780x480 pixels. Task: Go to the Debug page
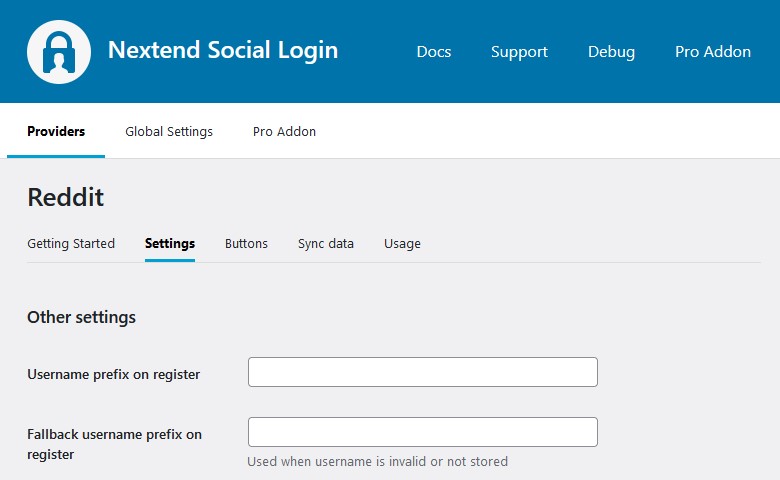[x=611, y=52]
